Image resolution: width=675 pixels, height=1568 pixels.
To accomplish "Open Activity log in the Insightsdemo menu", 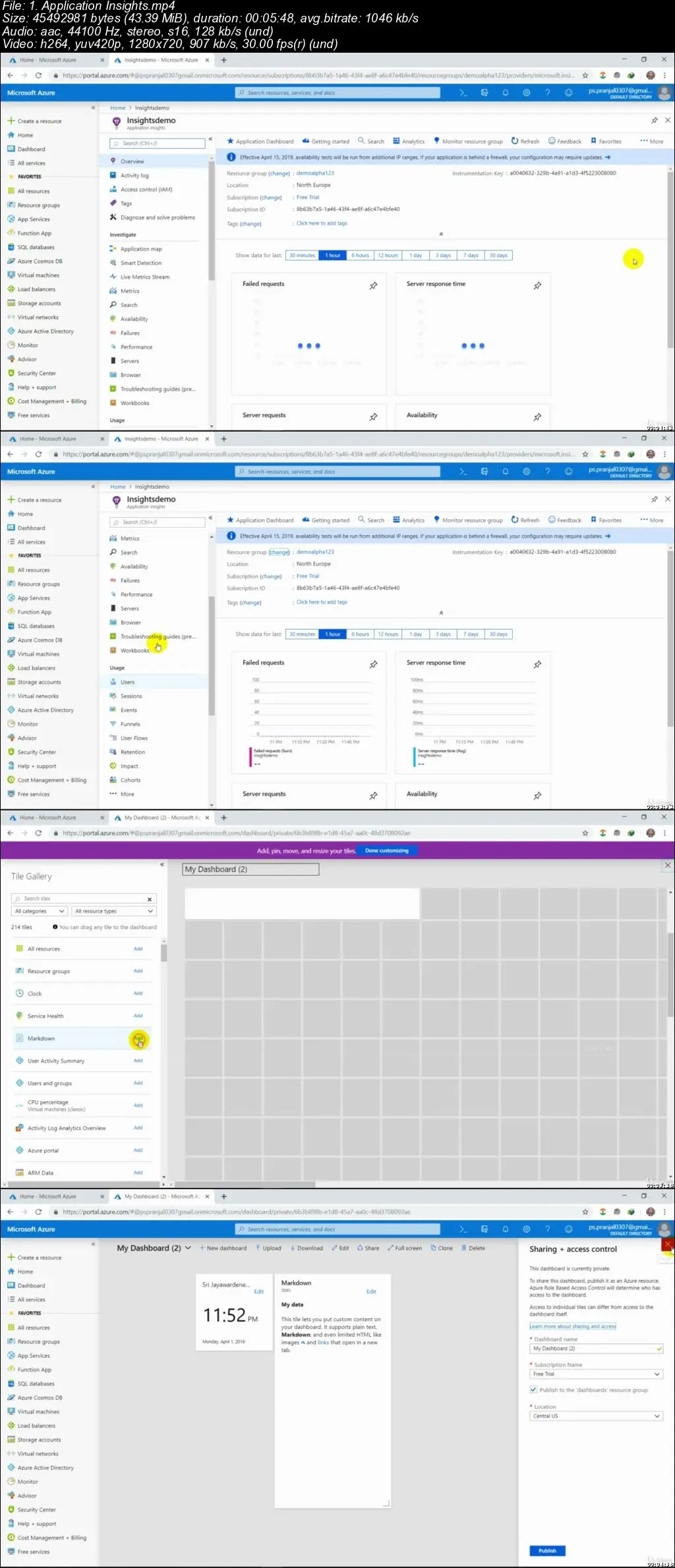I will [134, 175].
